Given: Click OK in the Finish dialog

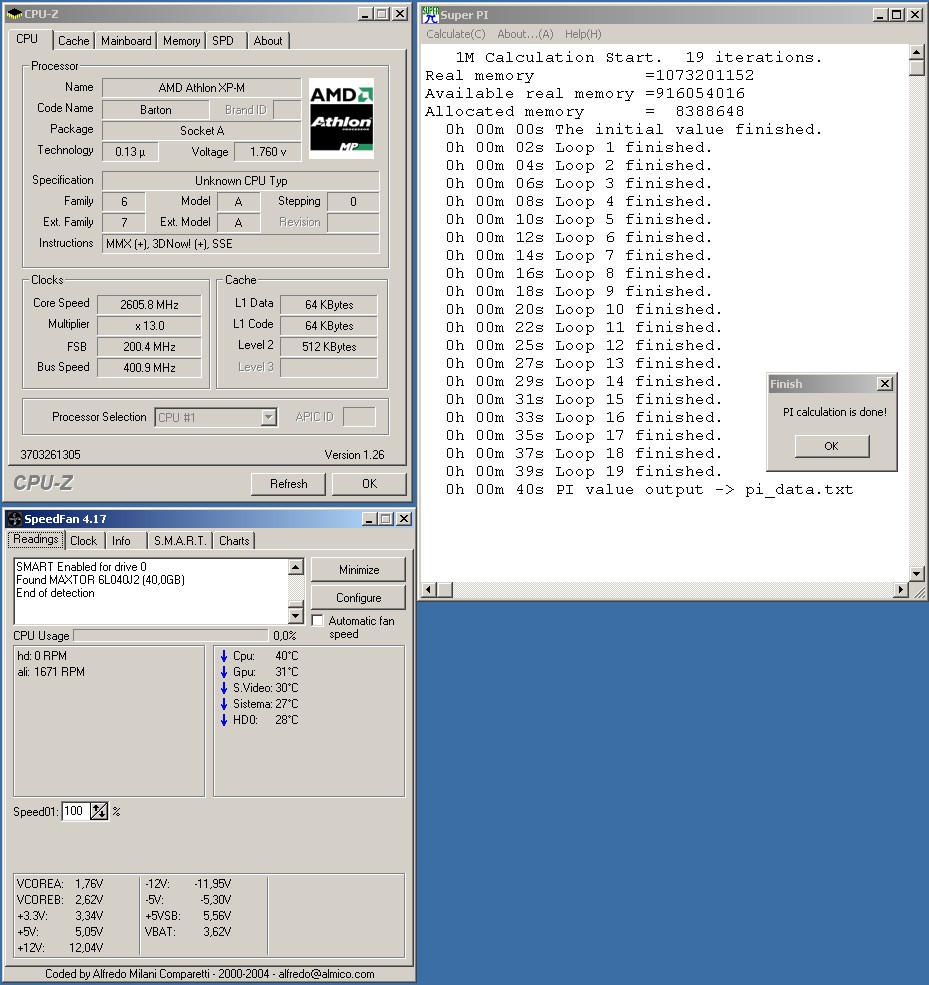Looking at the screenshot, I should pyautogui.click(x=832, y=446).
